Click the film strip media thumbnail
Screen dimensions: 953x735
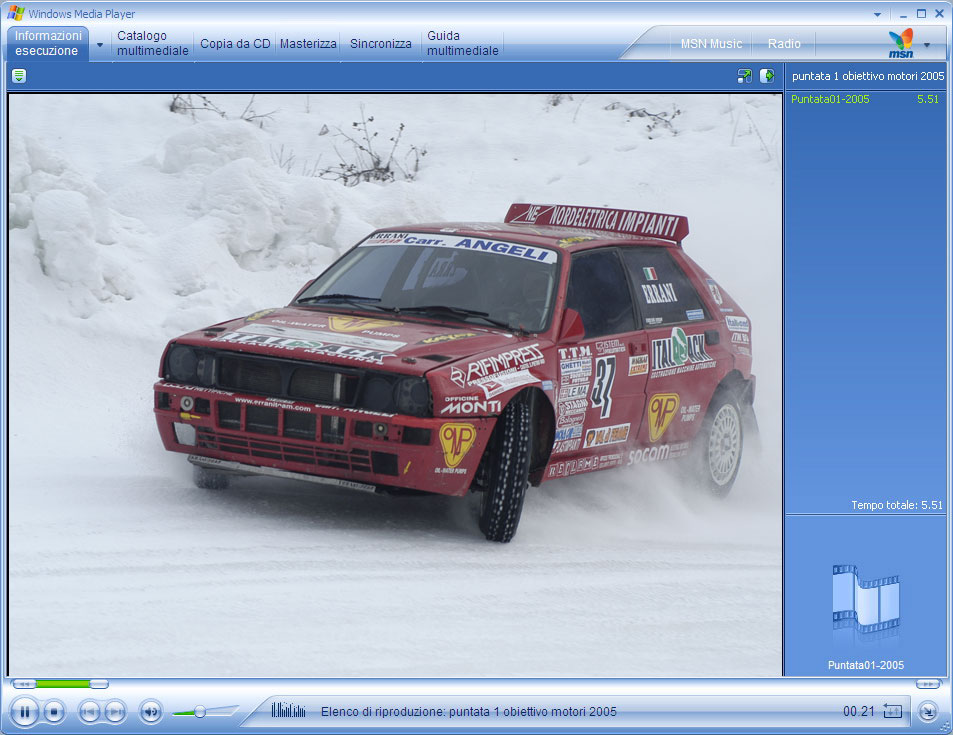[865, 599]
